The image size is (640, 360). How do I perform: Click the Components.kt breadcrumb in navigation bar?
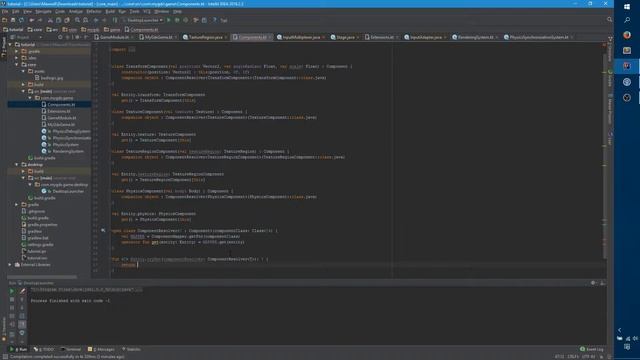point(141,29)
